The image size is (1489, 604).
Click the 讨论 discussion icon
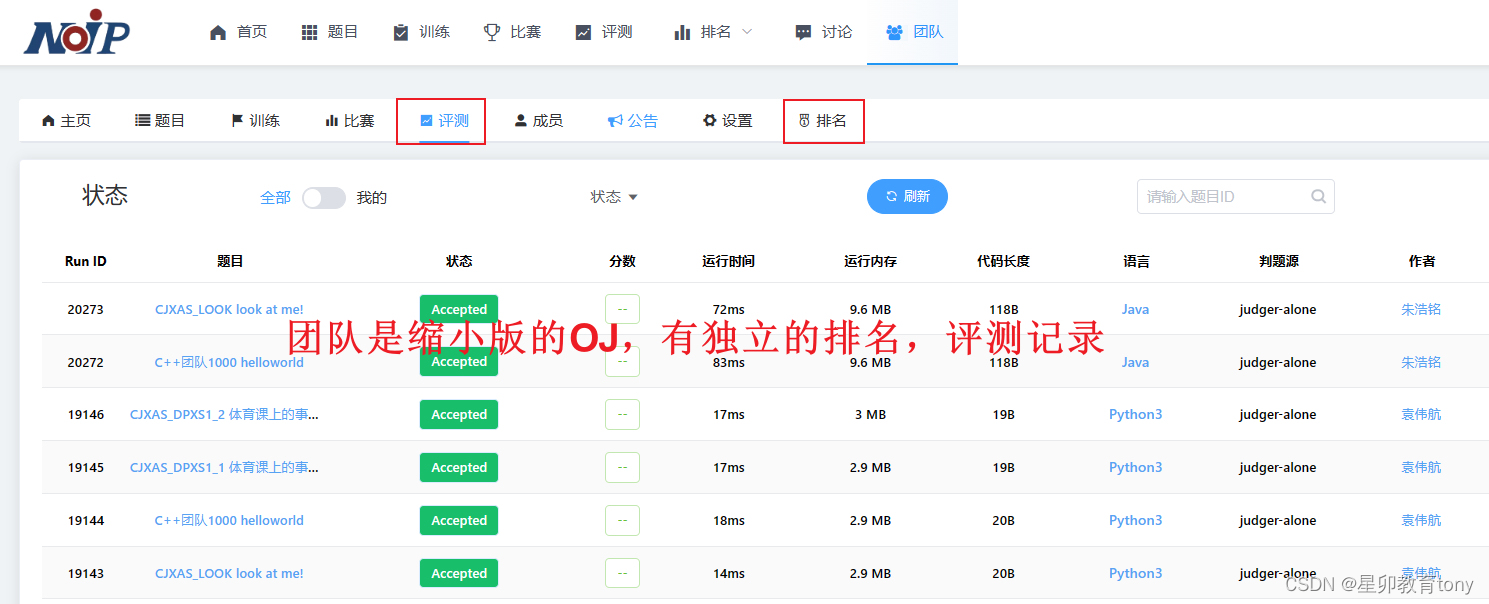pos(803,31)
